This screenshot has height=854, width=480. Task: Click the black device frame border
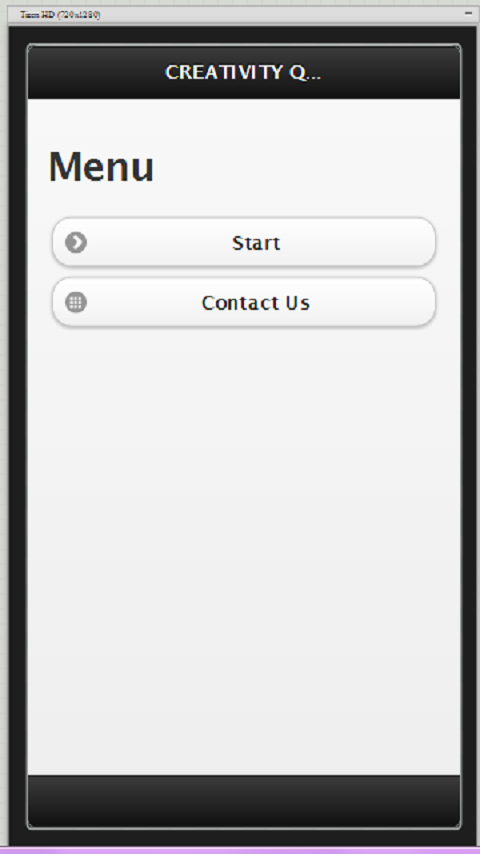pos(17,436)
